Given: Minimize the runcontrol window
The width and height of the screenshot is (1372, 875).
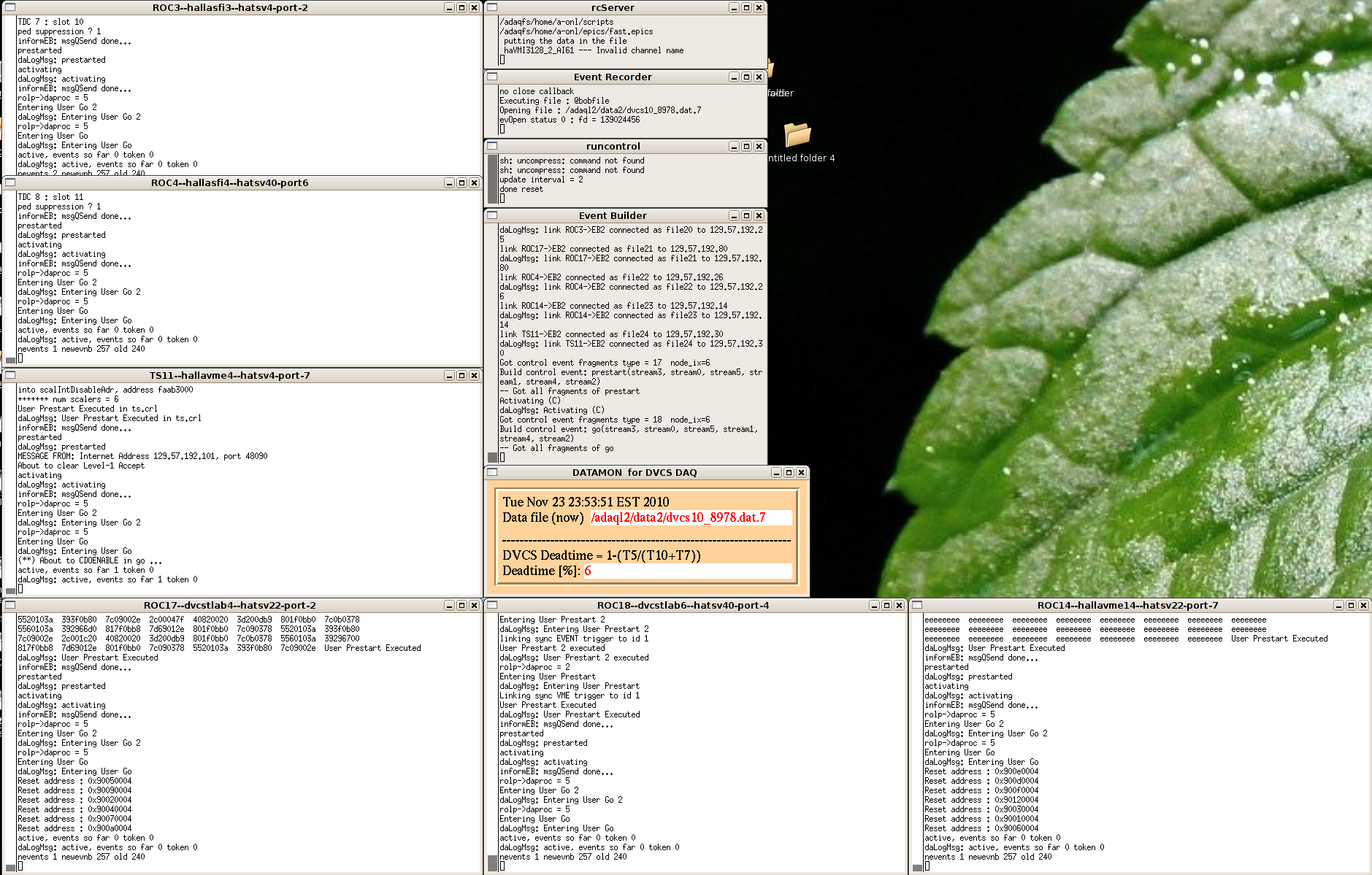Looking at the screenshot, I should click(734, 146).
